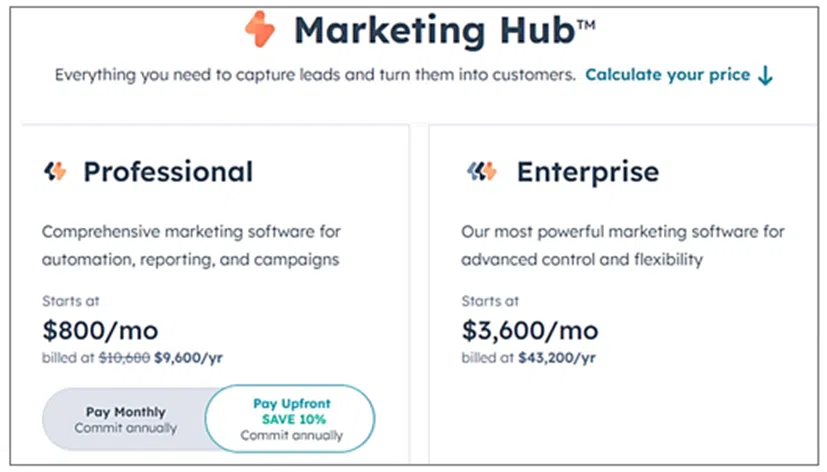Click the Enterprise tier icon

(x=482, y=172)
